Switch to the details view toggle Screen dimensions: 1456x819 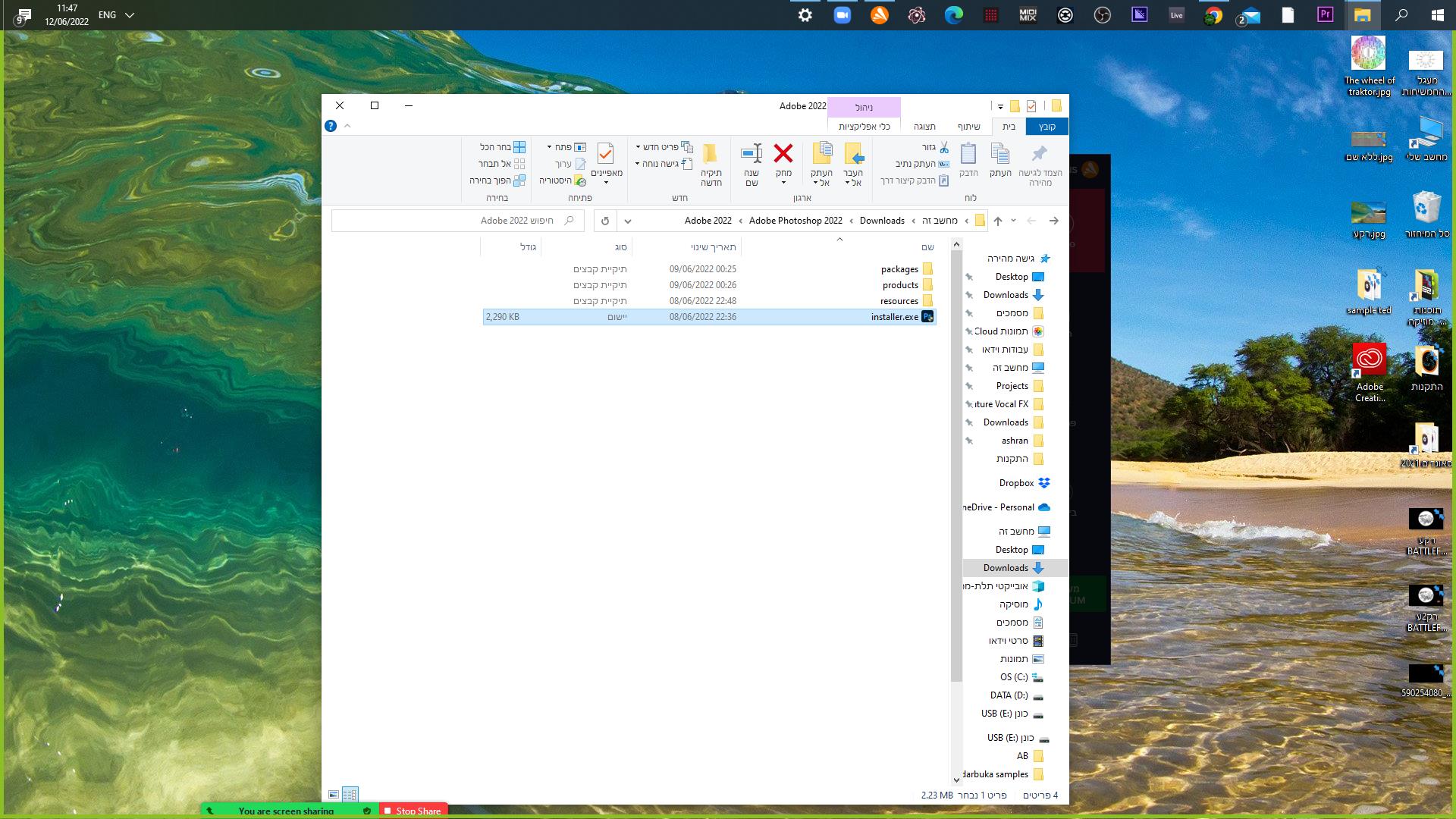click(350, 795)
